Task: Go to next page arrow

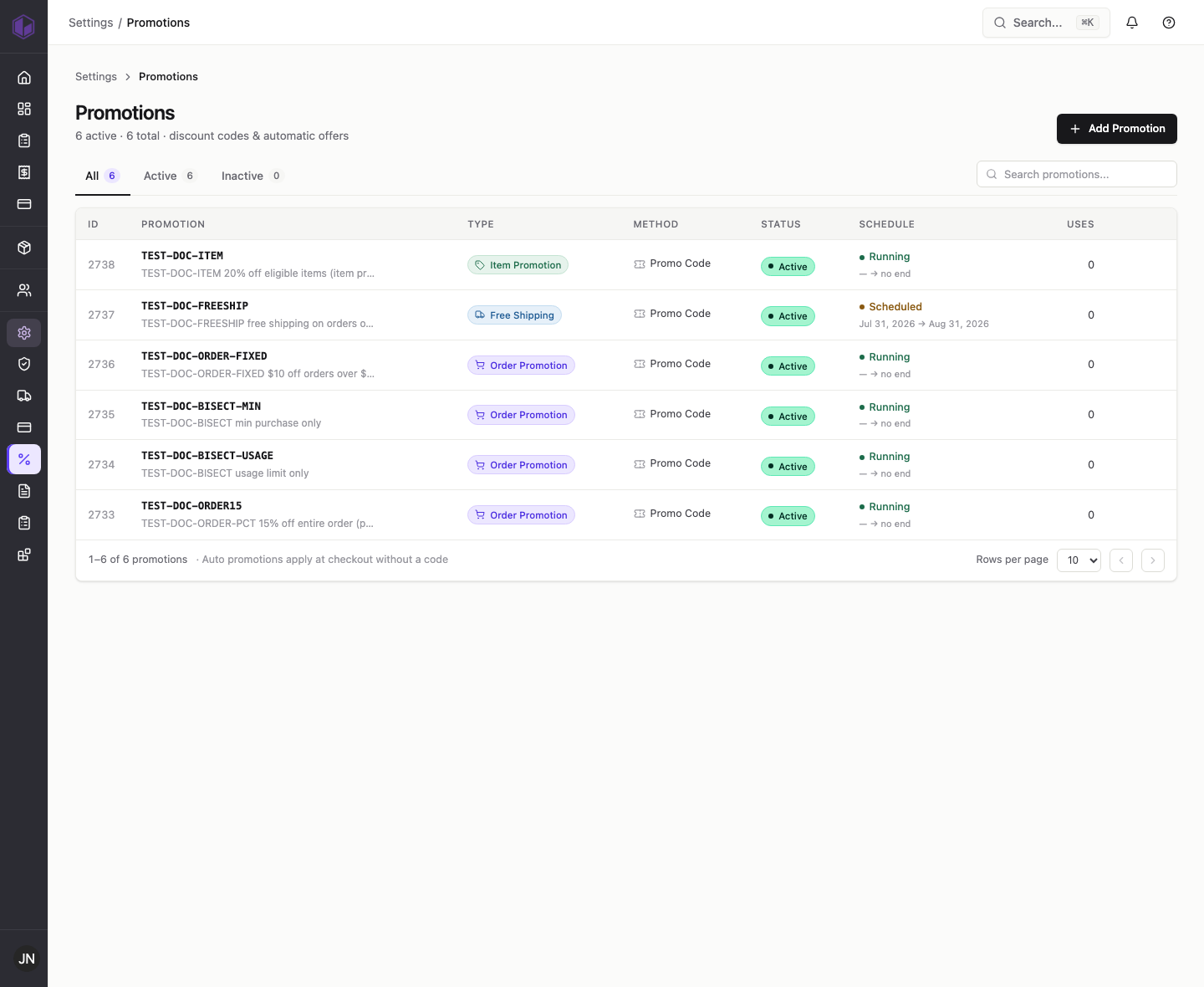Action: click(1153, 560)
